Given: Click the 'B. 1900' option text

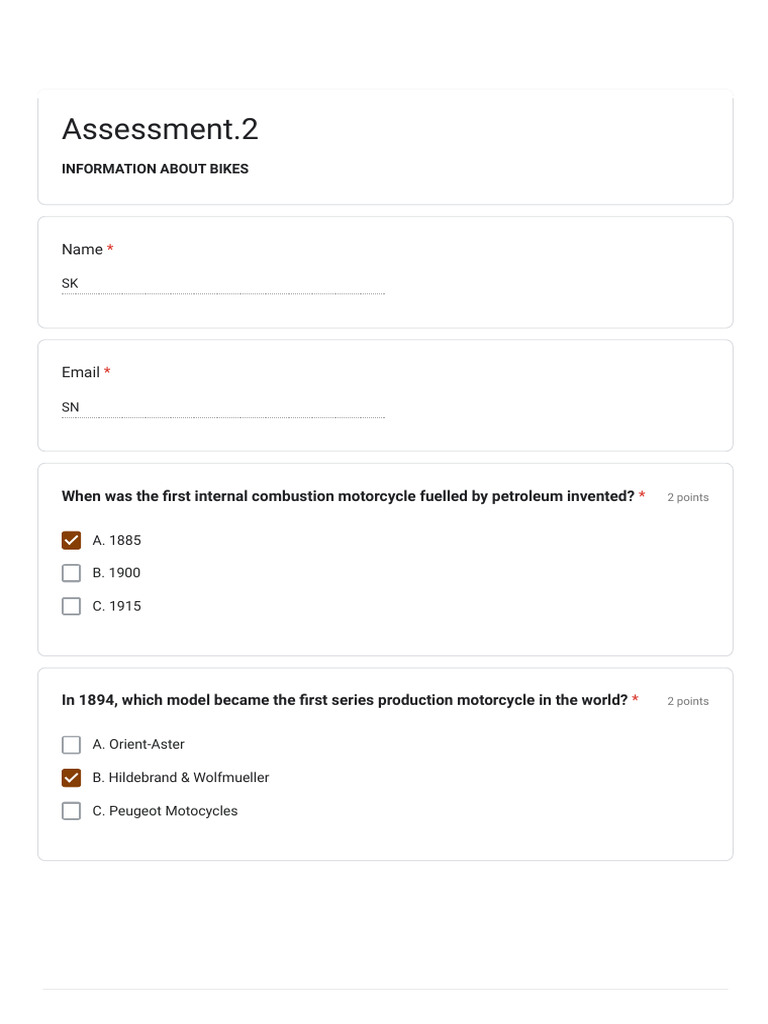Looking at the screenshot, I should [x=117, y=573].
